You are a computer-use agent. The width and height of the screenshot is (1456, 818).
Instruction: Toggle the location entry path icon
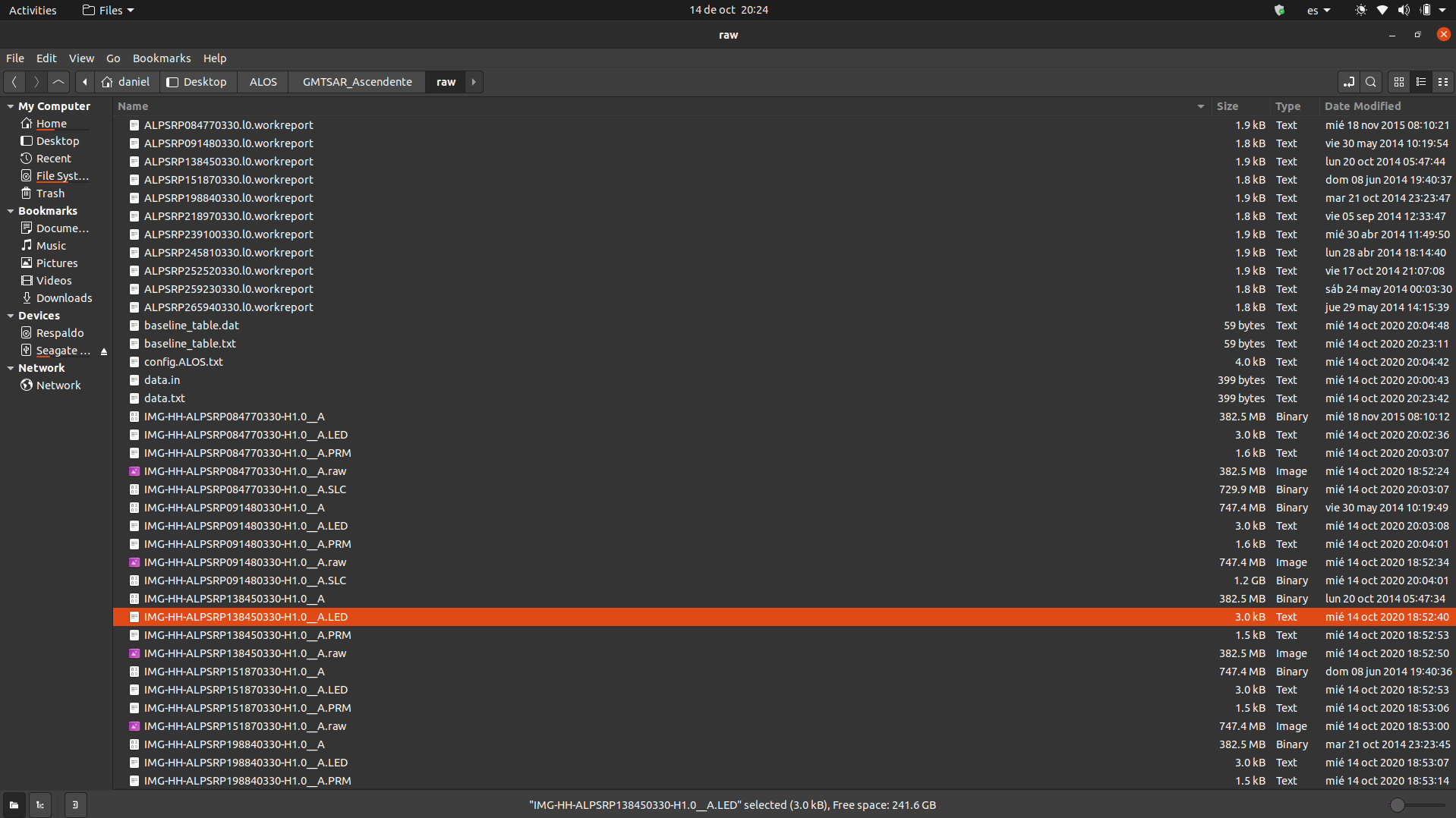1350,81
